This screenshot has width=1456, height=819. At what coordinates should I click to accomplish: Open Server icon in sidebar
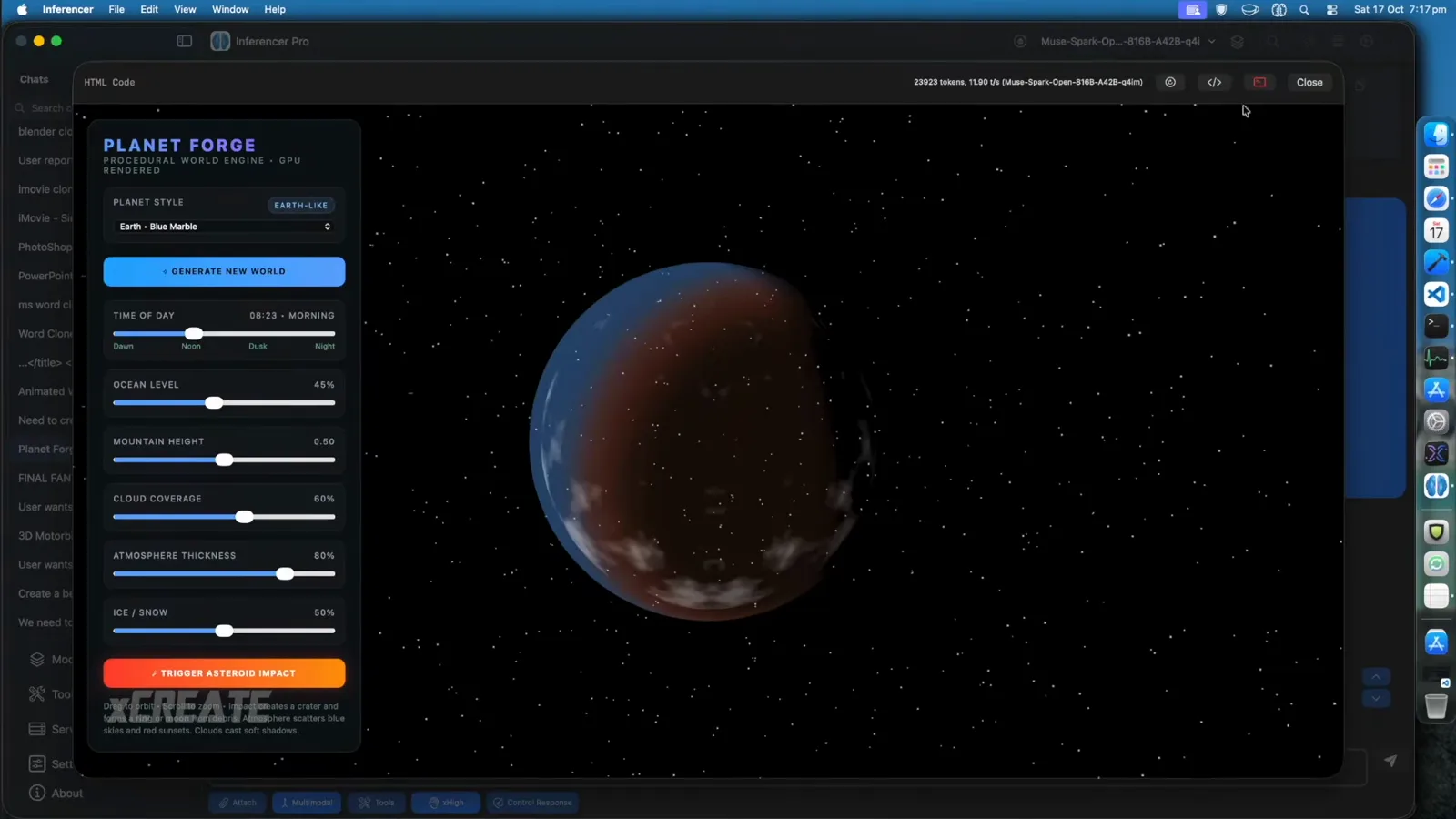[37, 729]
